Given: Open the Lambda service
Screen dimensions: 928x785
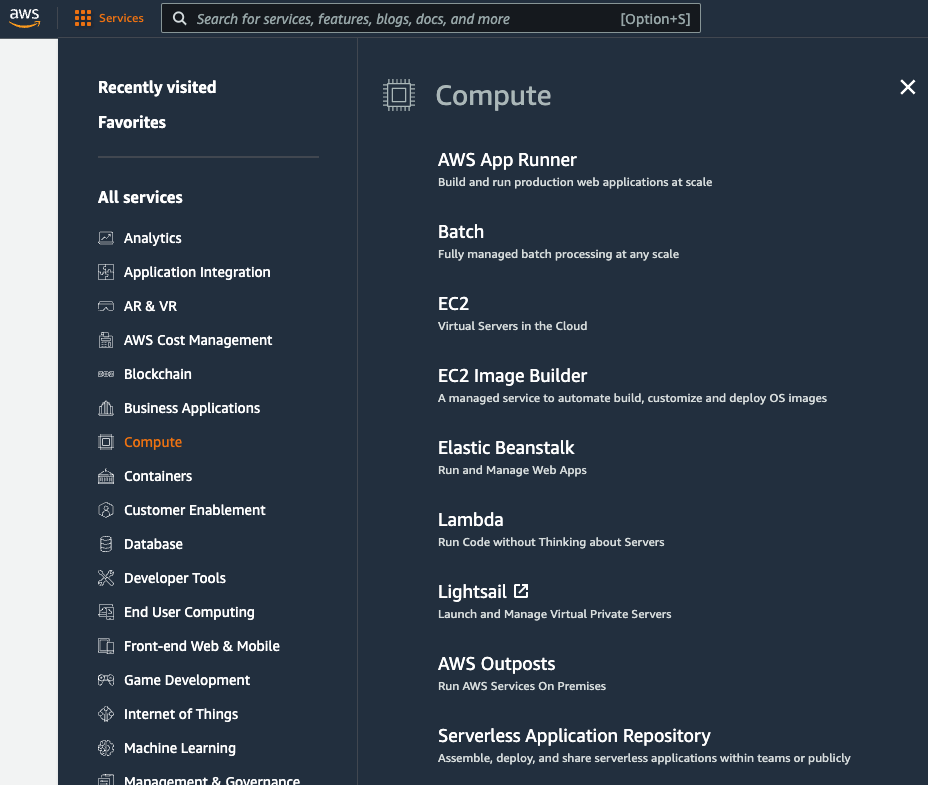Looking at the screenshot, I should coord(470,519).
